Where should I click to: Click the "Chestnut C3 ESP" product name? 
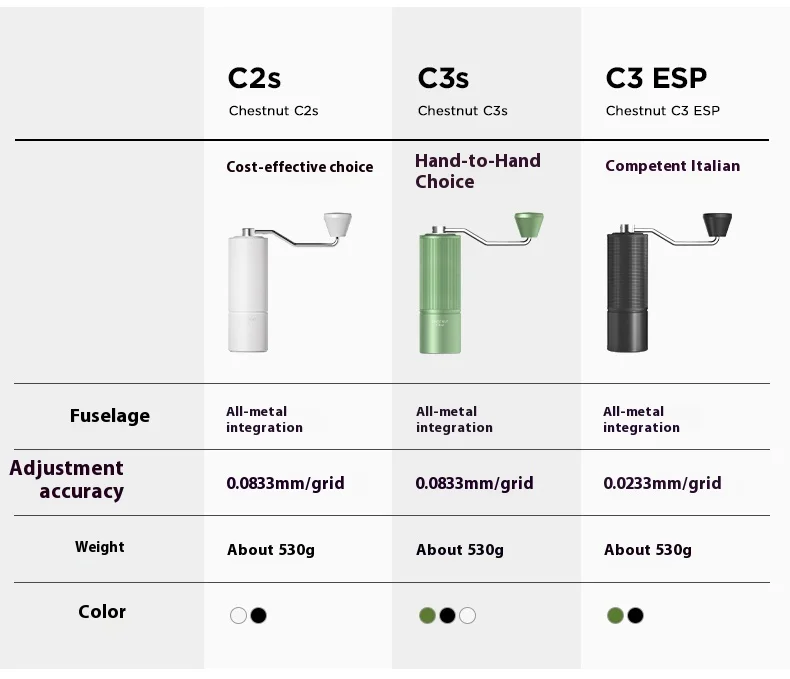coord(662,111)
